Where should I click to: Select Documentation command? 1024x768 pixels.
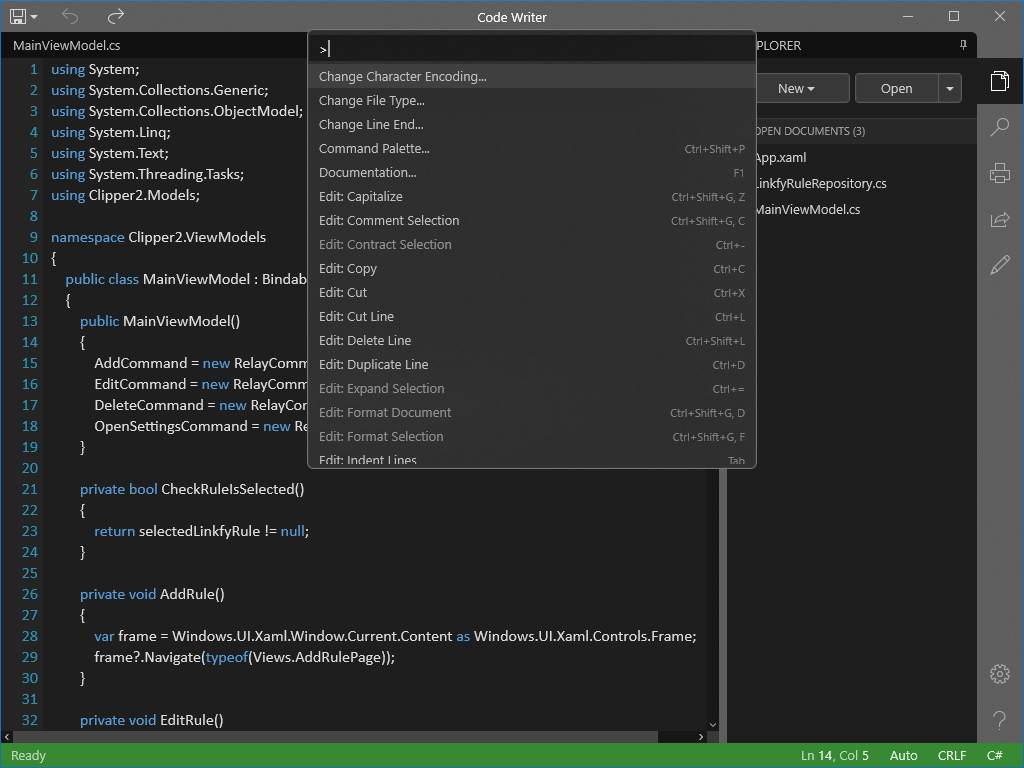pyautogui.click(x=532, y=172)
